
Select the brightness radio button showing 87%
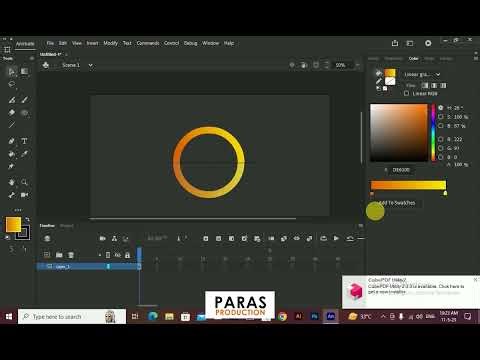[441, 126]
